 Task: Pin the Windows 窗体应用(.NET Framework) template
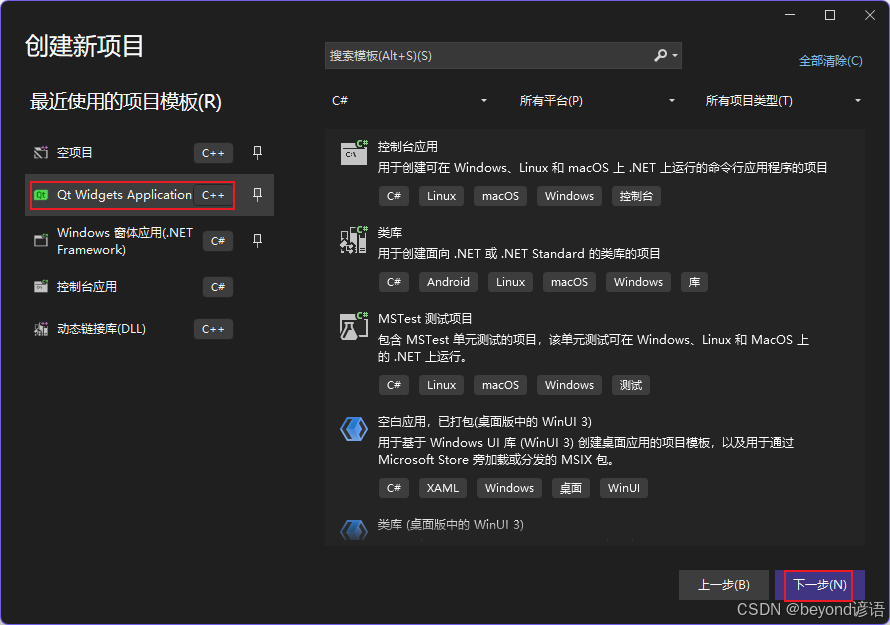point(257,241)
